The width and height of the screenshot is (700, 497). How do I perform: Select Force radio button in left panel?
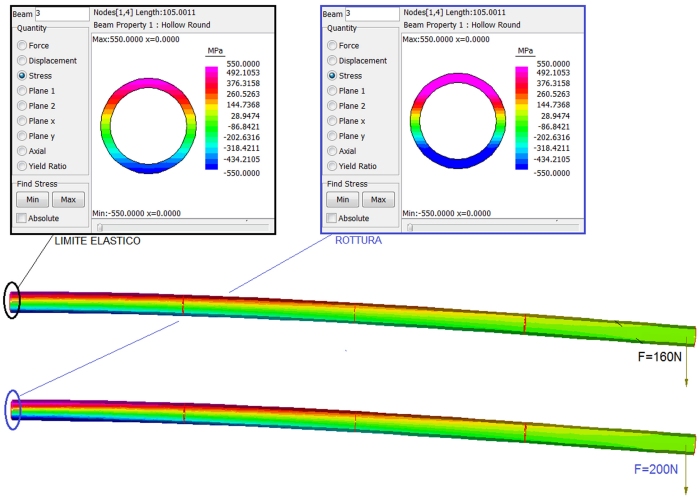click(x=23, y=46)
